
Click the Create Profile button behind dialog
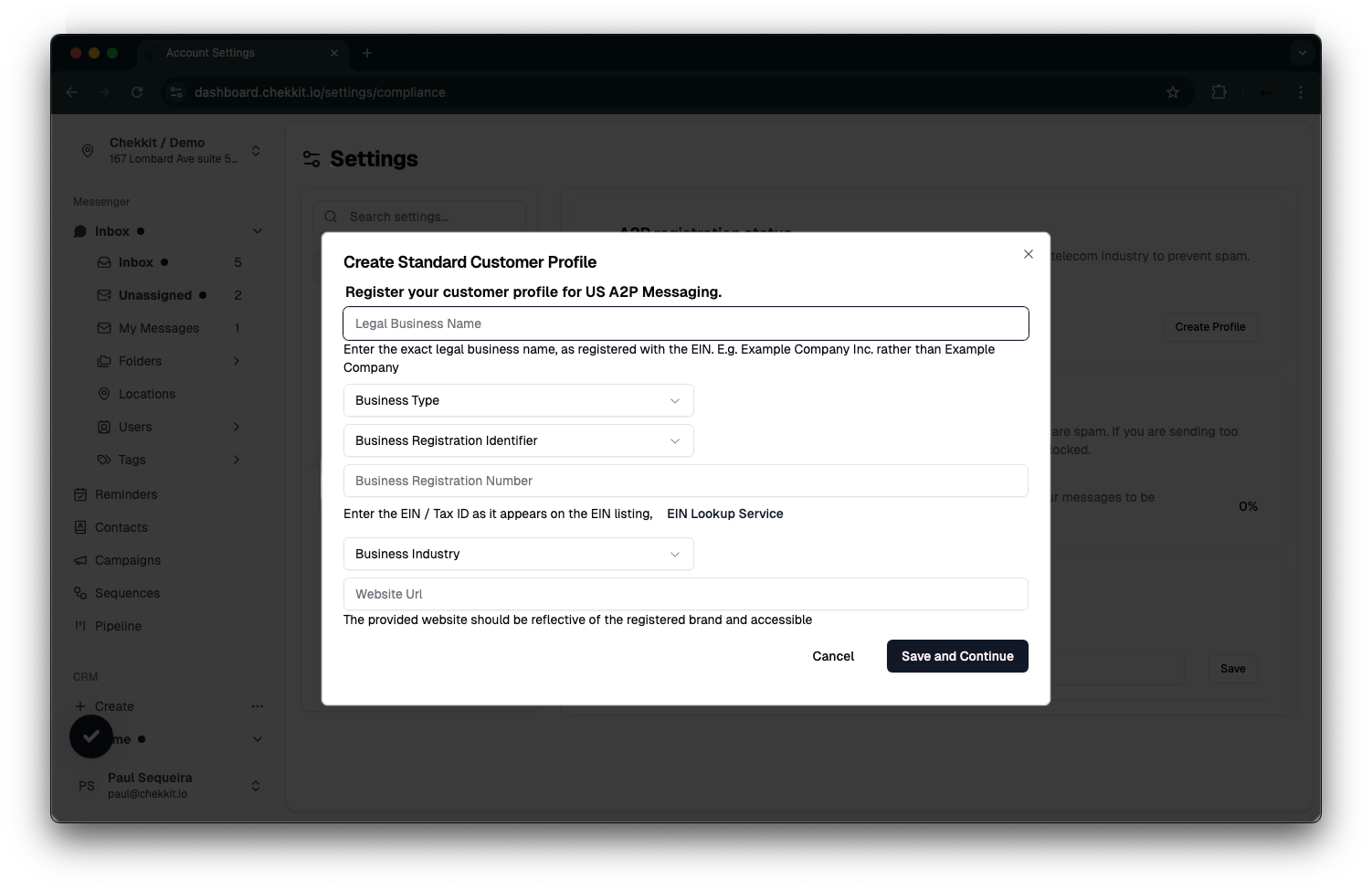point(1210,327)
